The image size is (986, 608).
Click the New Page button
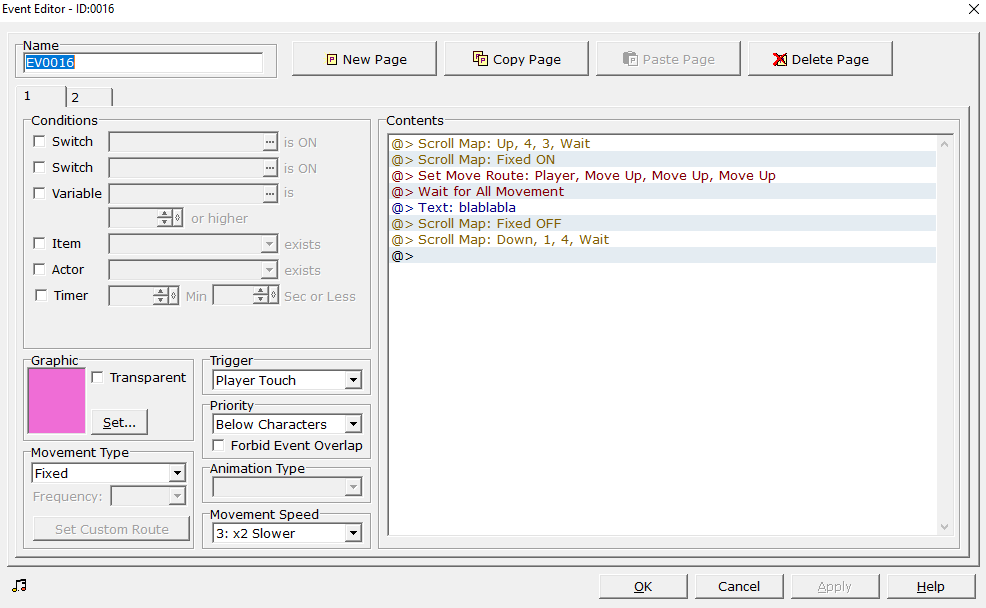tap(364, 59)
